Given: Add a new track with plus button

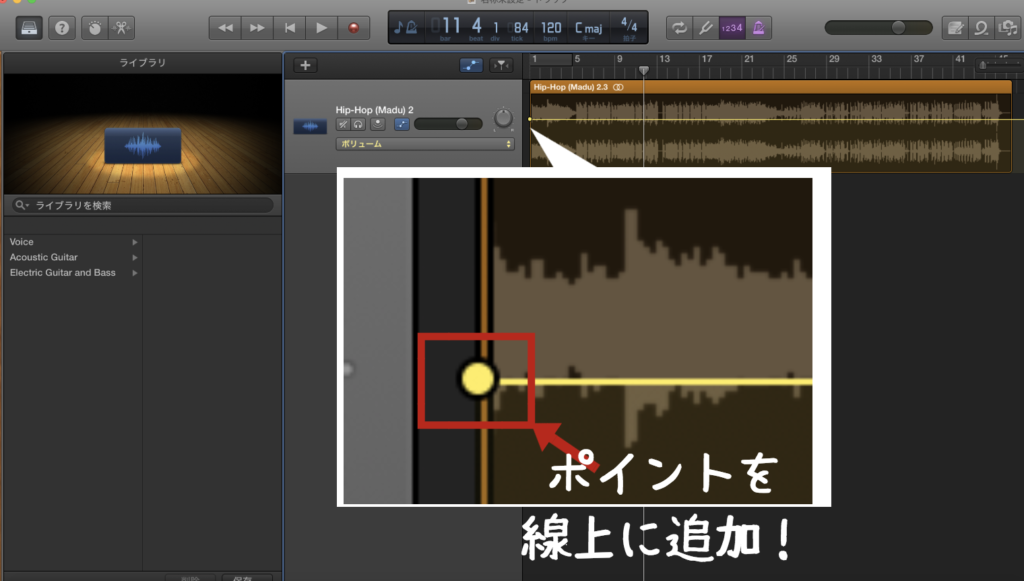Looking at the screenshot, I should click(x=305, y=65).
